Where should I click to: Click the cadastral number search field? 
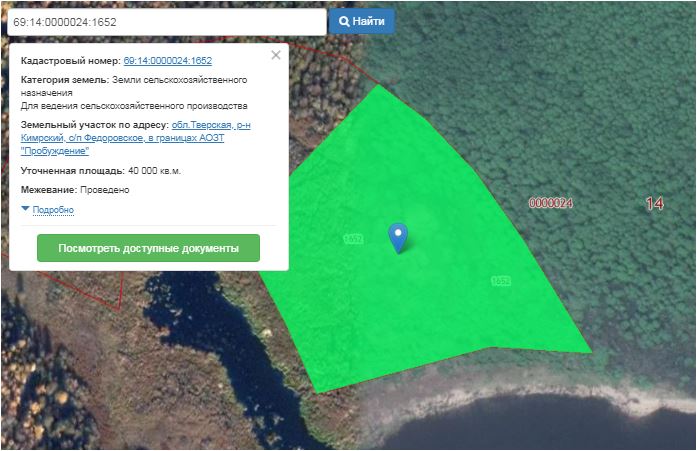[164, 21]
